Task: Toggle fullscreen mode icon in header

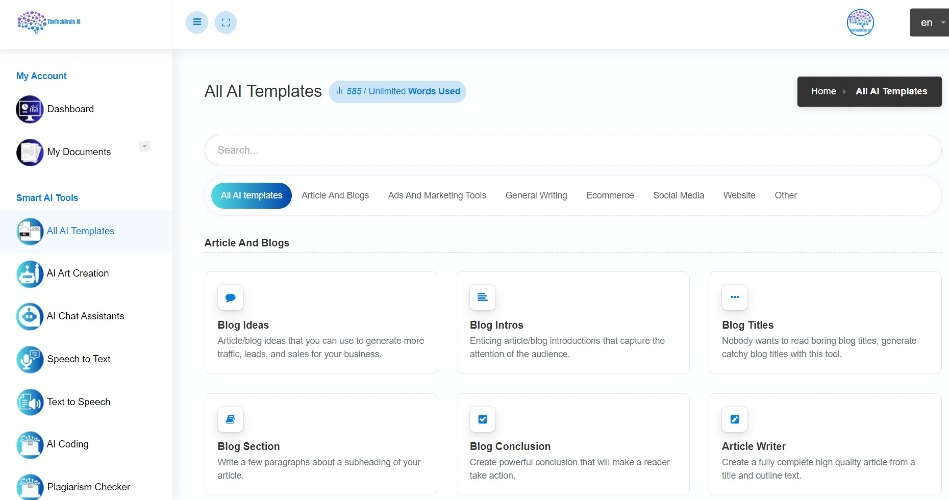Action: click(226, 22)
